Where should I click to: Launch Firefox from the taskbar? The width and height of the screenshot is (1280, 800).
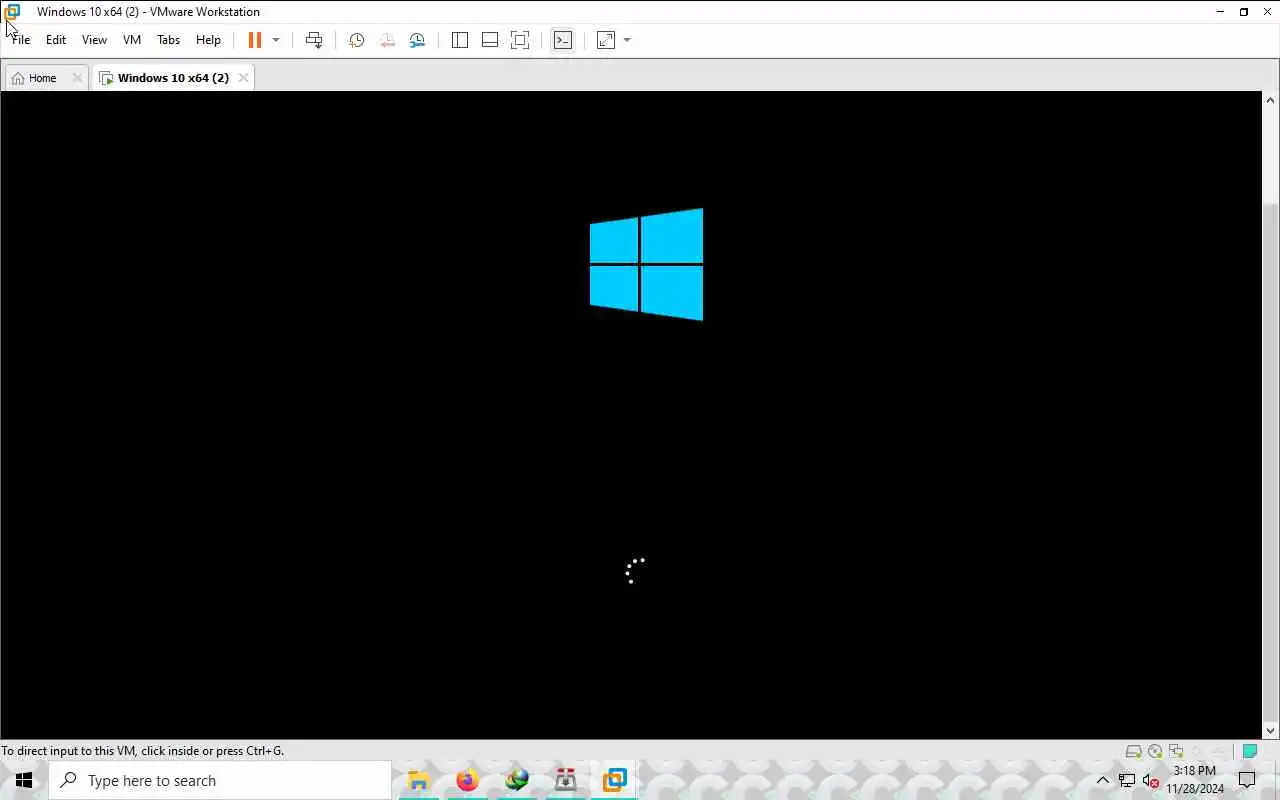click(x=467, y=780)
